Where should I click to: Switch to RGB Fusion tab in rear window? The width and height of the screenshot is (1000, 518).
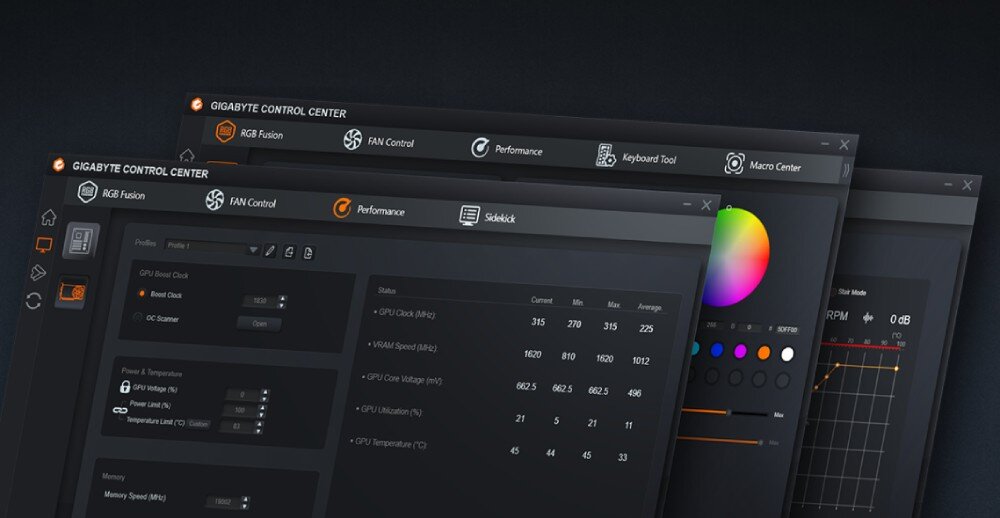click(261, 134)
